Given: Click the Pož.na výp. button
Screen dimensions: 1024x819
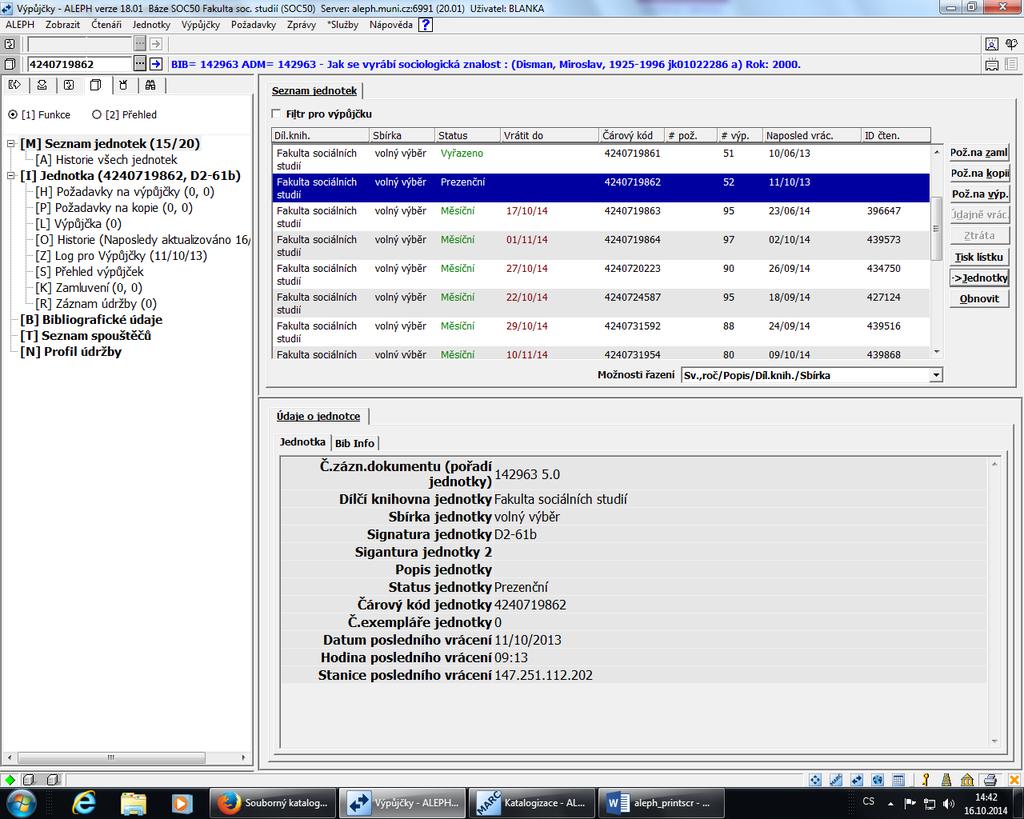Looking at the screenshot, I should coord(979,194).
